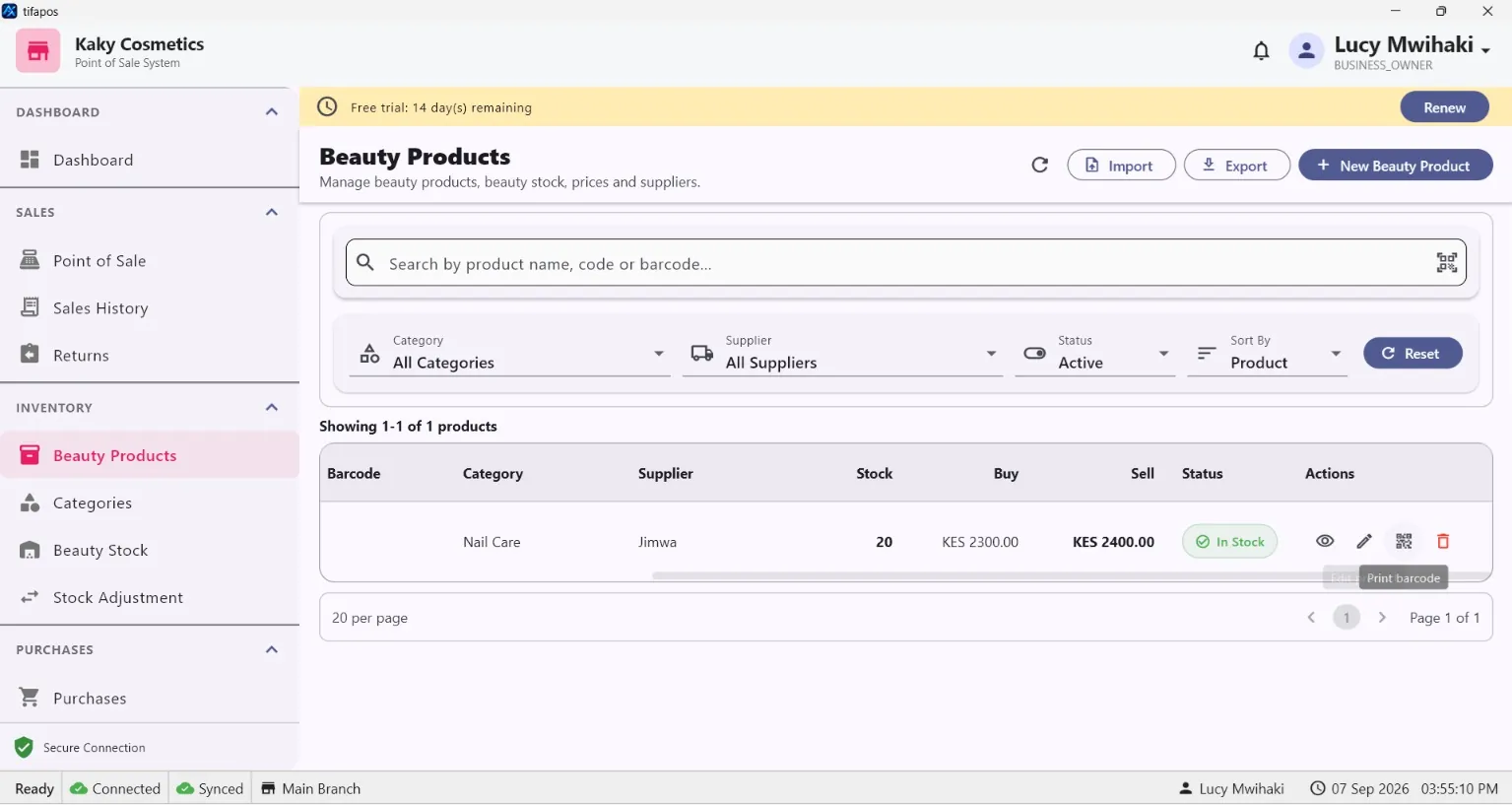The height and width of the screenshot is (805, 1512).
Task: Open Dashboard from the sidebar
Action: click(x=150, y=160)
